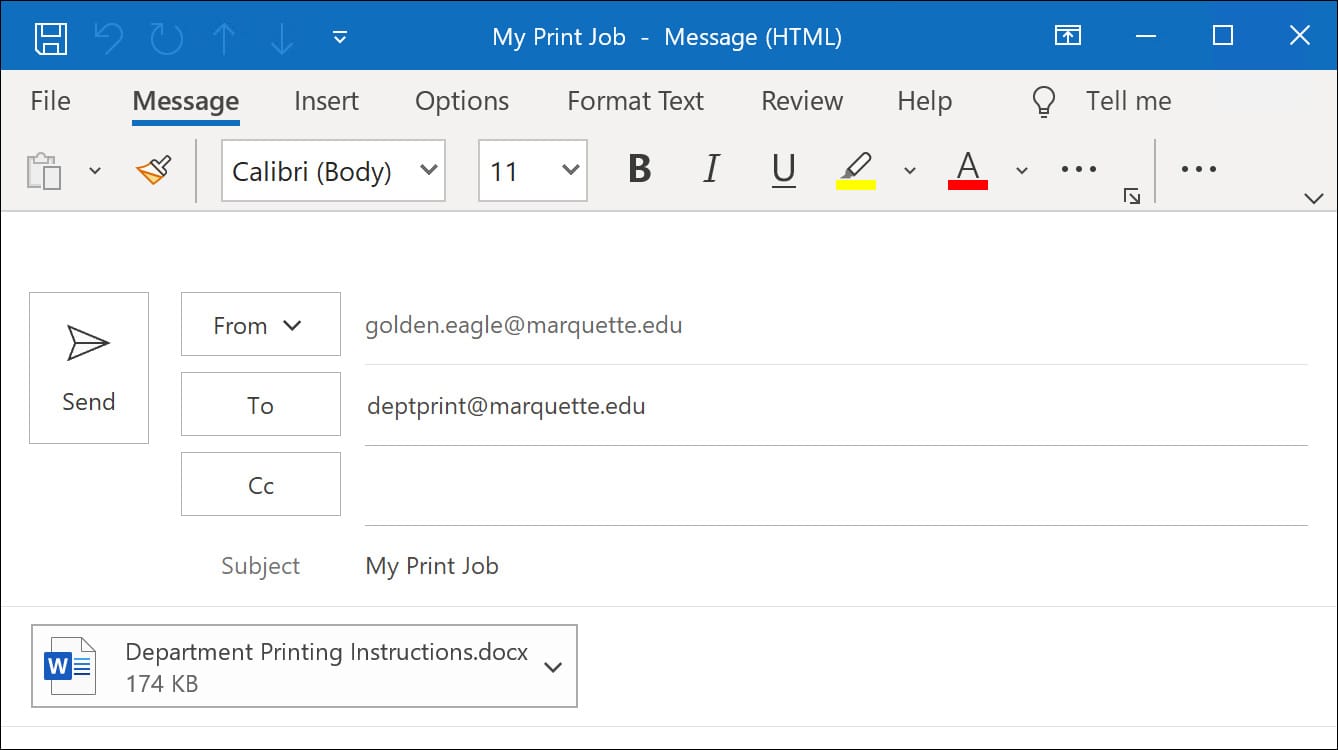Click the Cc button

pyautogui.click(x=260, y=484)
